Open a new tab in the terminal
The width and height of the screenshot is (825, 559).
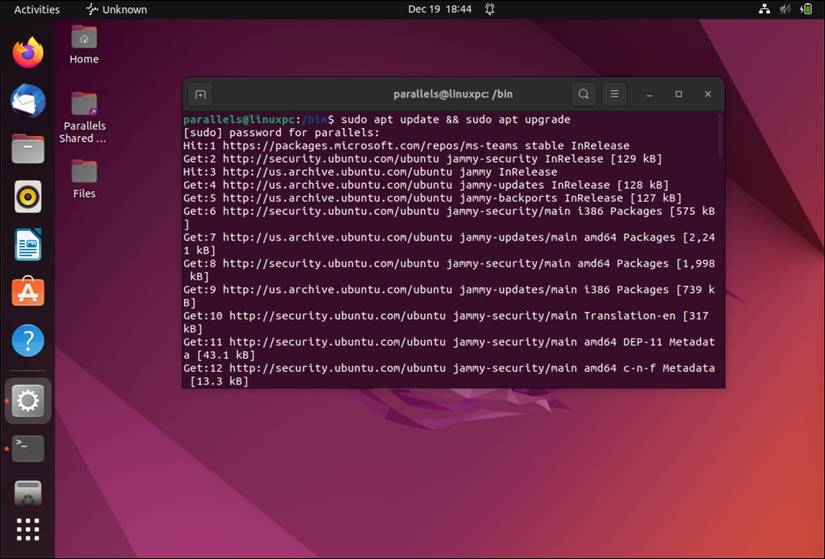click(200, 94)
